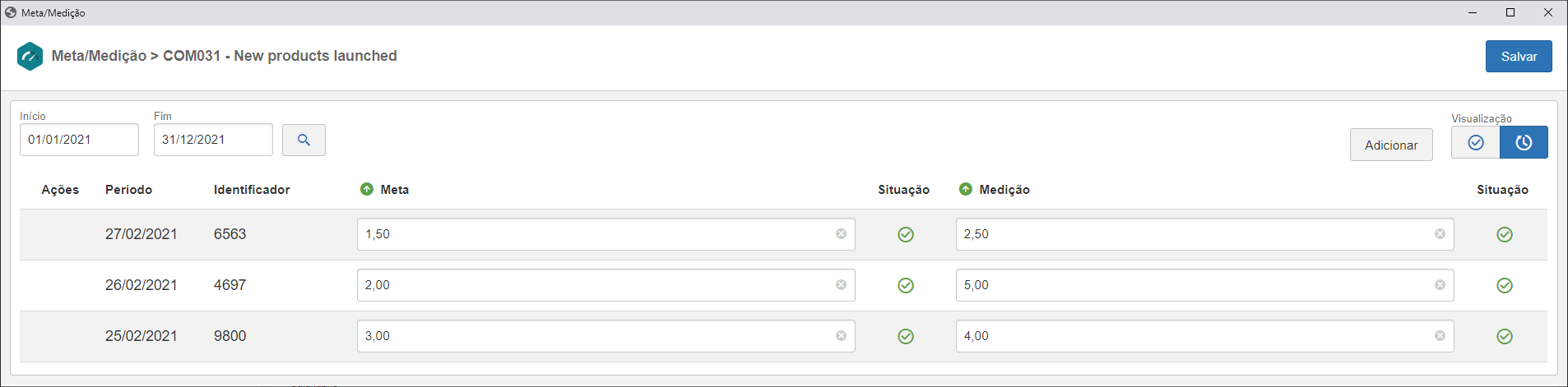This screenshot has width=1568, height=387.
Task: Clear the Medição value 2,50 with its x icon
Action: pos(1440,234)
